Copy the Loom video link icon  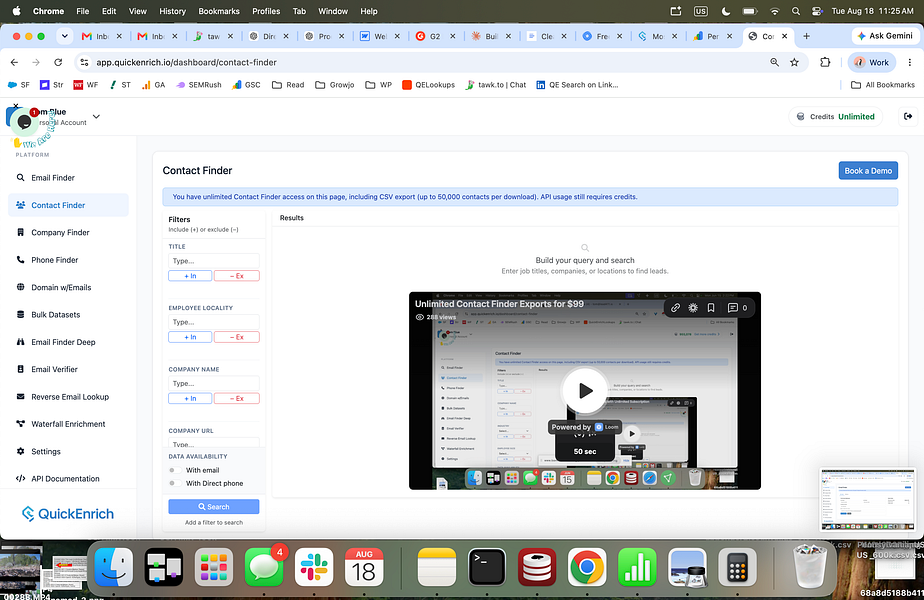(x=675, y=308)
